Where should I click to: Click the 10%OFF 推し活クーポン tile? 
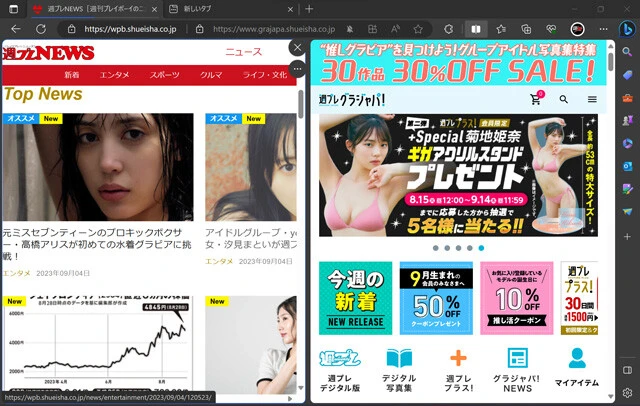coord(517,298)
